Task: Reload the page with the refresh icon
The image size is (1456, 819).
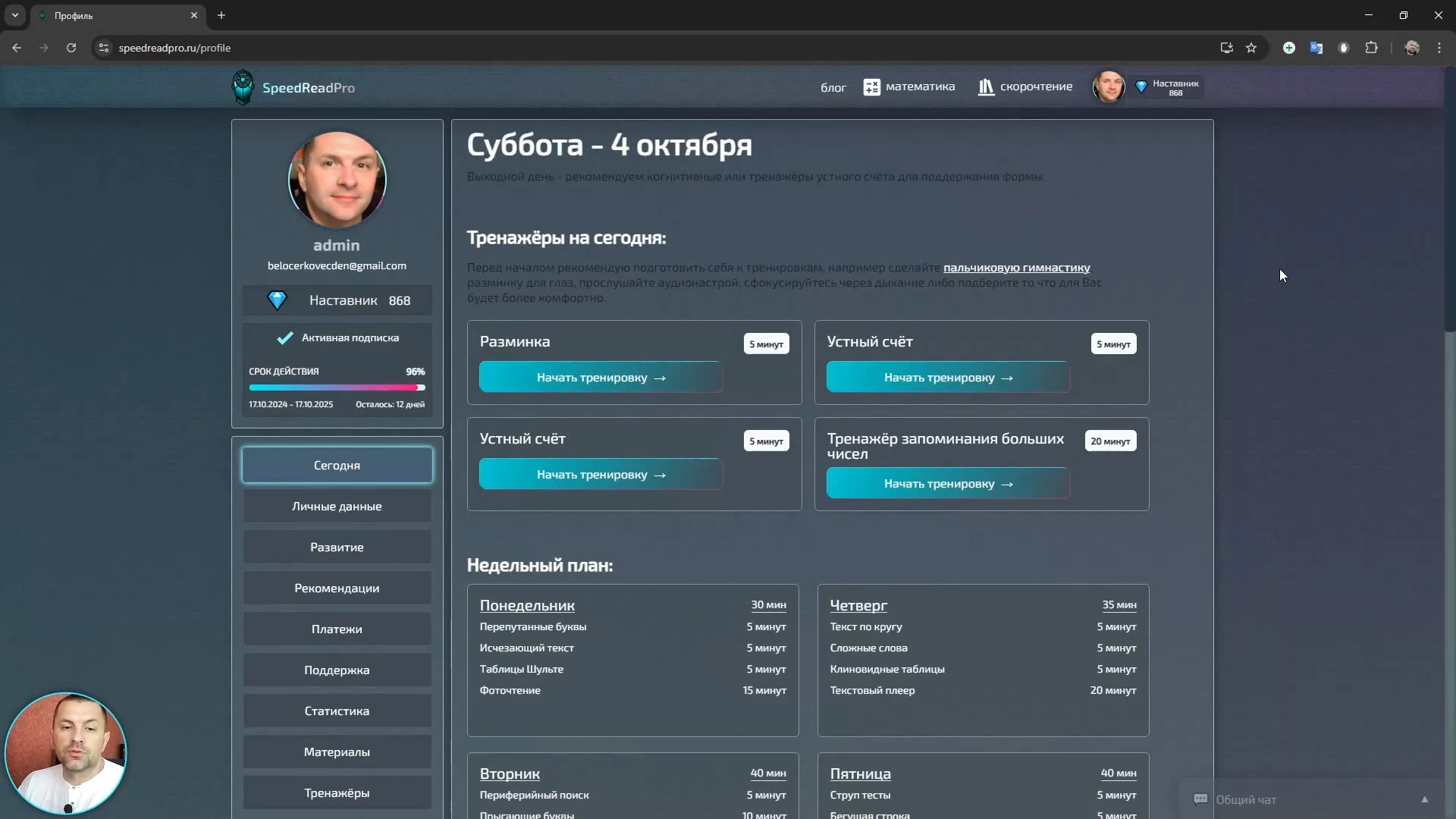Action: (71, 48)
